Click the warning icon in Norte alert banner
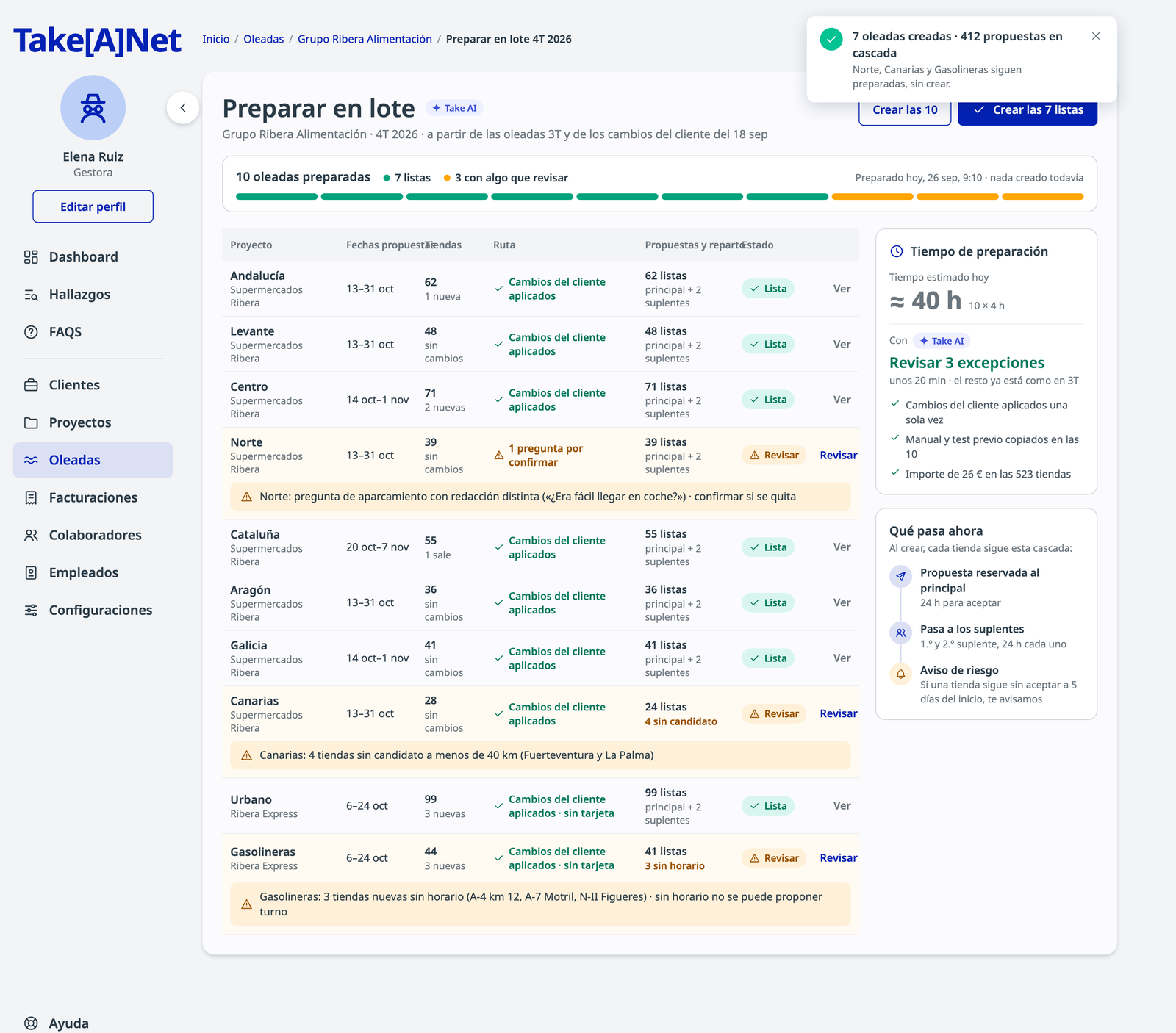The image size is (1176, 1033). coord(247,497)
